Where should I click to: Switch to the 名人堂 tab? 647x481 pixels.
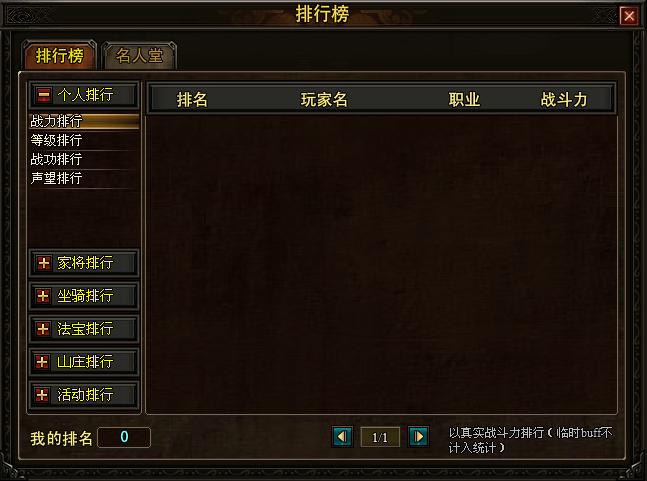point(139,56)
